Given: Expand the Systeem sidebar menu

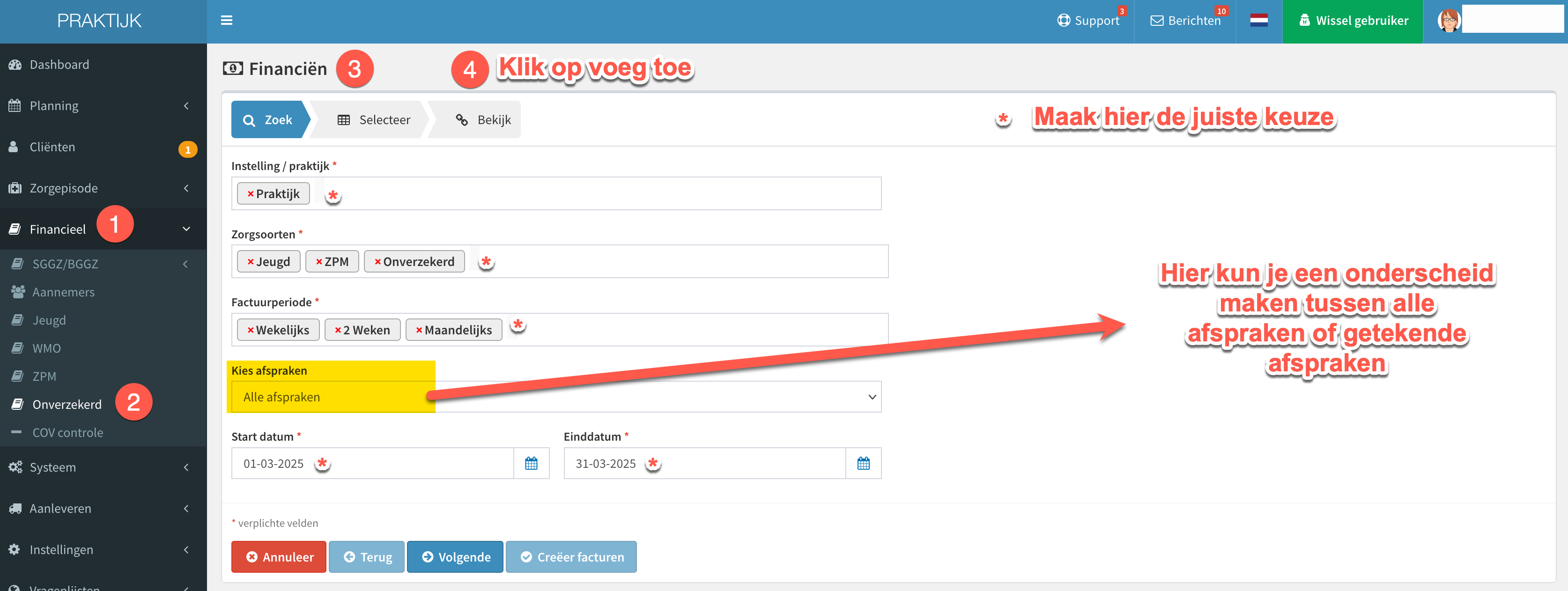Looking at the screenshot, I should (x=104, y=467).
